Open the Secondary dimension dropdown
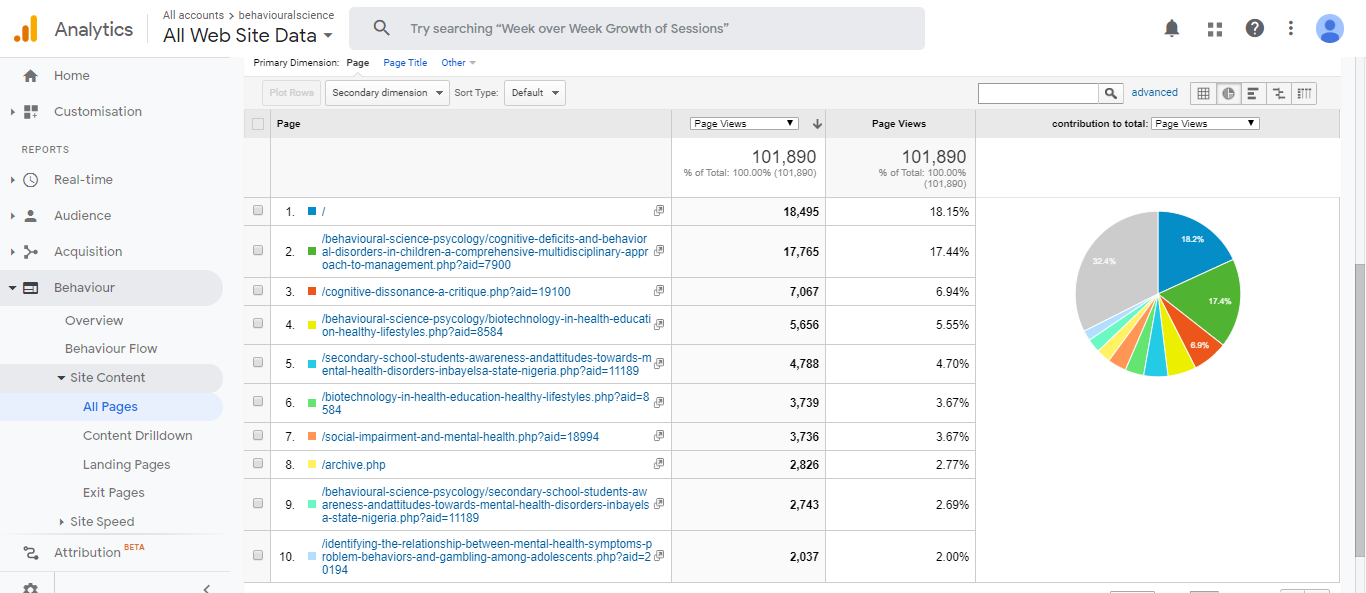The image size is (1366, 593). point(389,93)
